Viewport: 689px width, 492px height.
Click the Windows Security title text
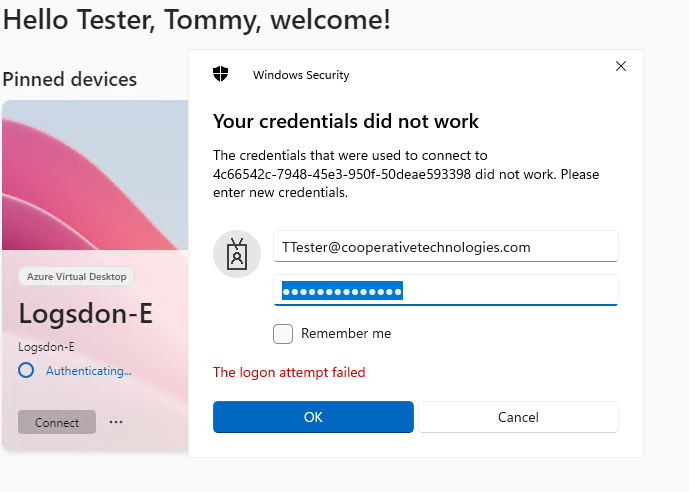click(x=301, y=75)
